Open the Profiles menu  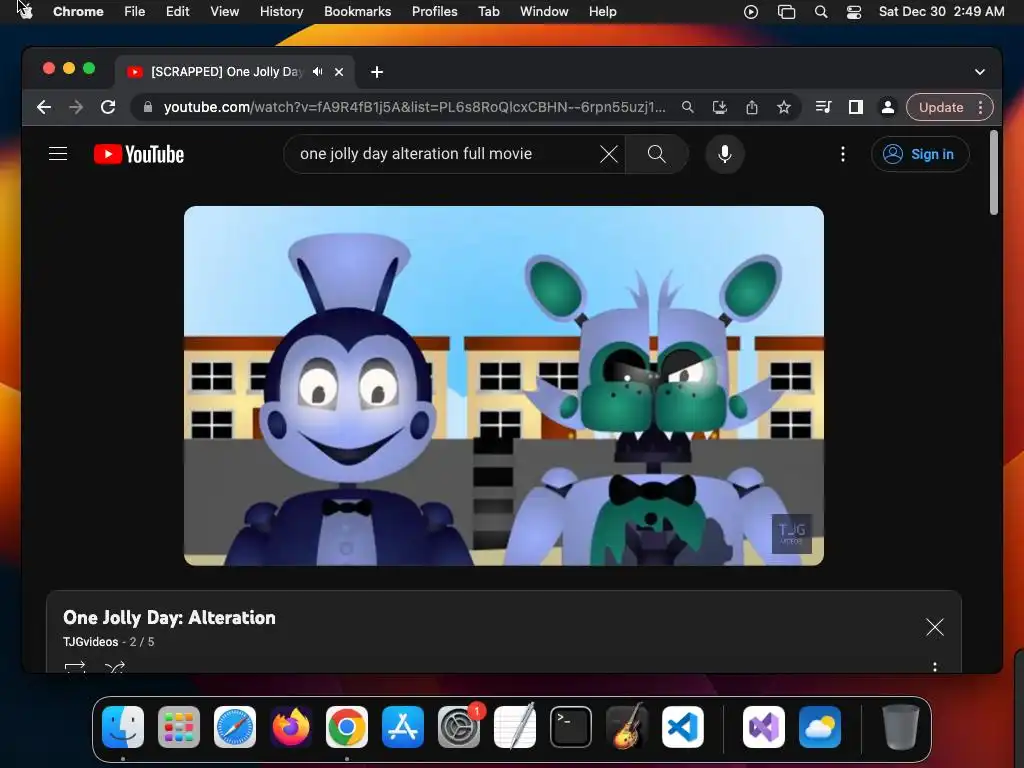click(x=434, y=12)
